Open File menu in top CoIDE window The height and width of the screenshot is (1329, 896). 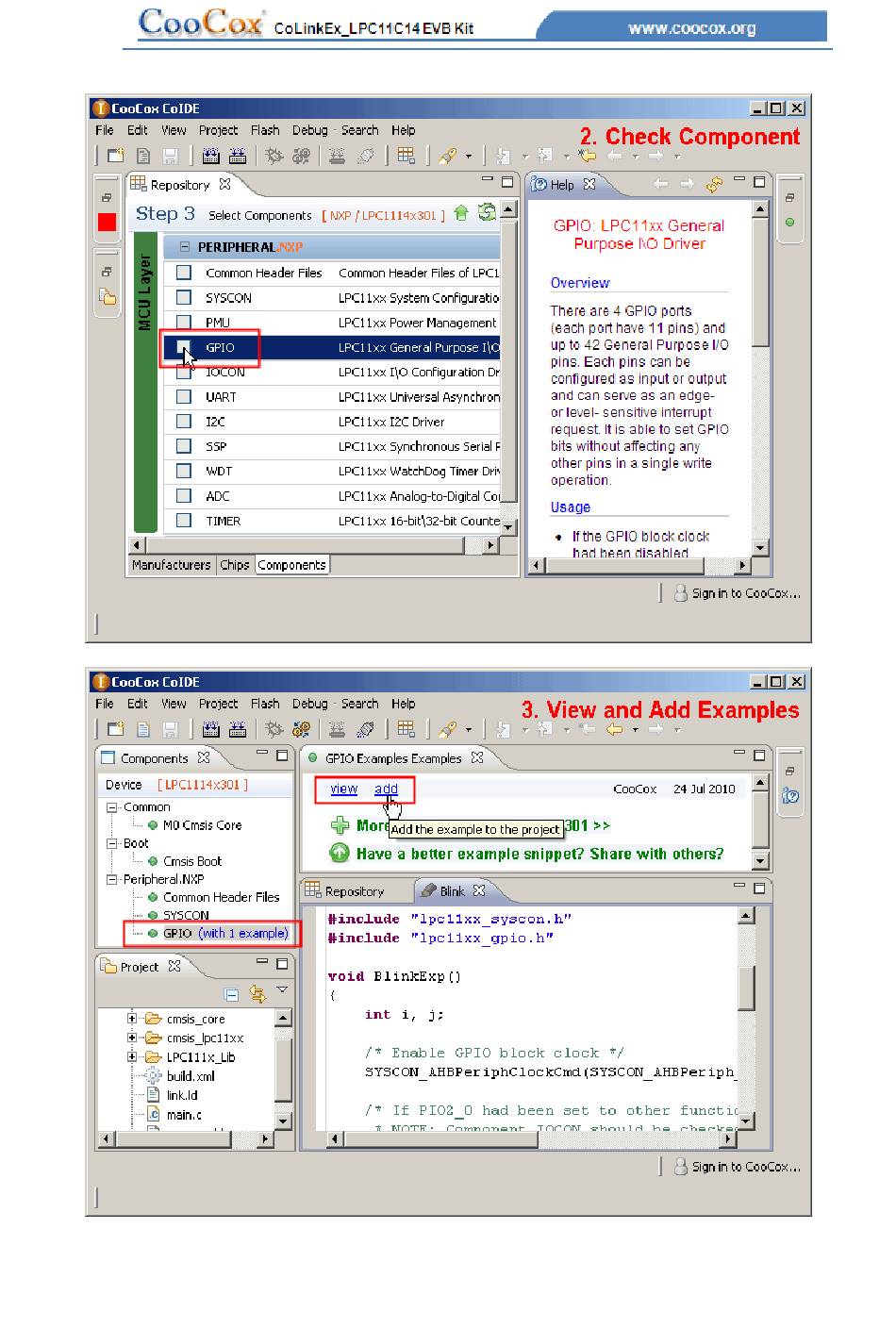(x=105, y=130)
